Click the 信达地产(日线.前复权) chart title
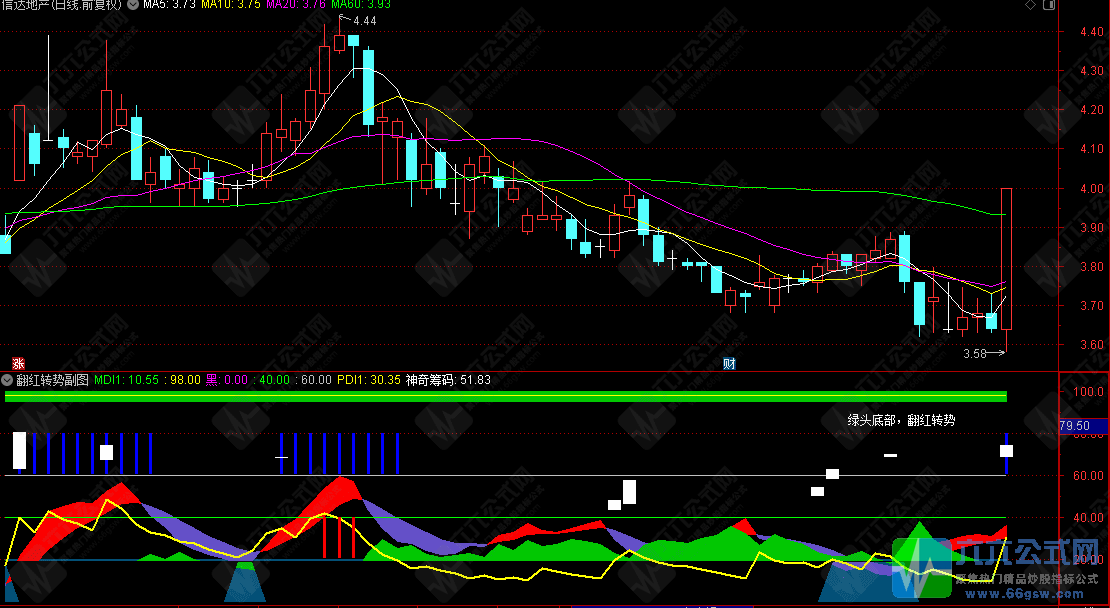 tap(62, 5)
